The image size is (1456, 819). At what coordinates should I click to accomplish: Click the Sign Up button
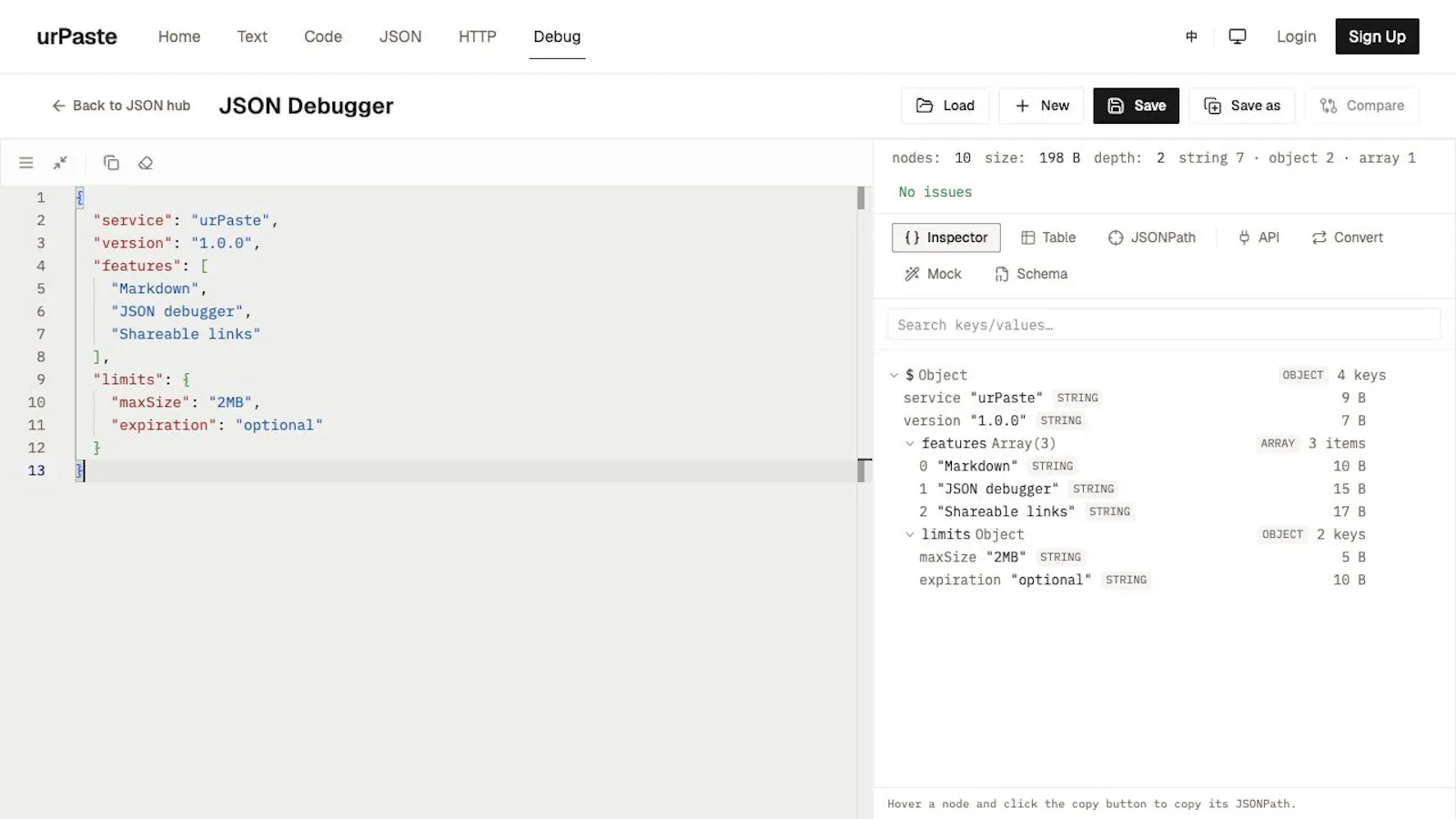(x=1377, y=36)
